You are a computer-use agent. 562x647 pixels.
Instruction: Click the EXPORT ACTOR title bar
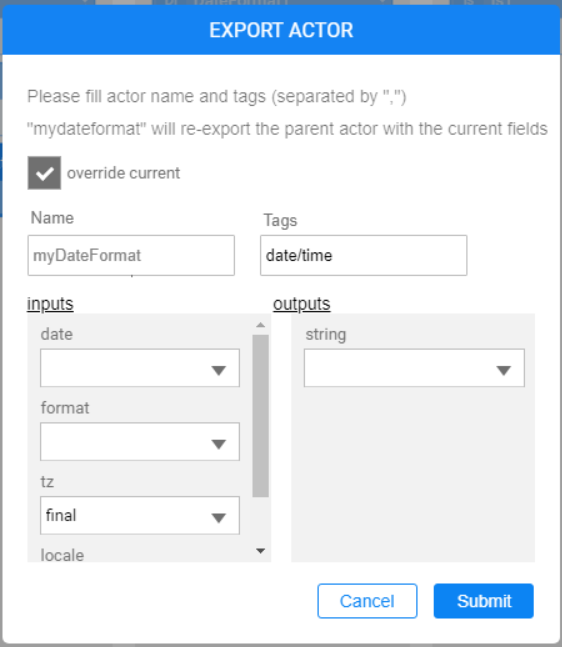281,30
